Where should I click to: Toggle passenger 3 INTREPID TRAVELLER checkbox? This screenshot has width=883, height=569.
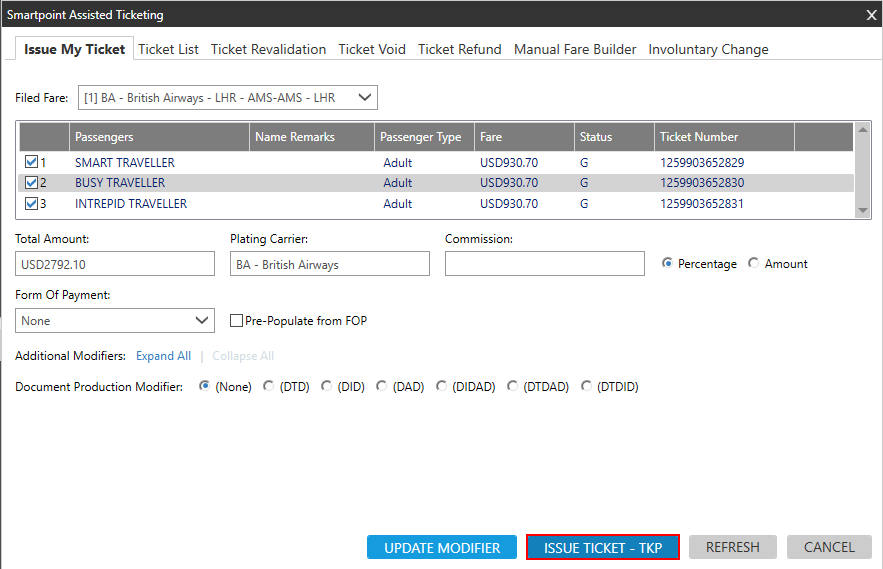click(x=31, y=204)
